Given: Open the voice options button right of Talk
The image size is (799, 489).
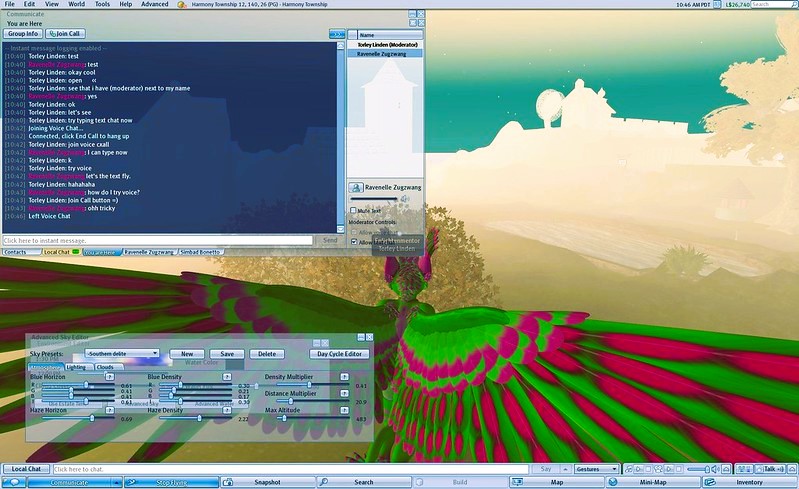Looking at the screenshot, I should coord(791,469).
